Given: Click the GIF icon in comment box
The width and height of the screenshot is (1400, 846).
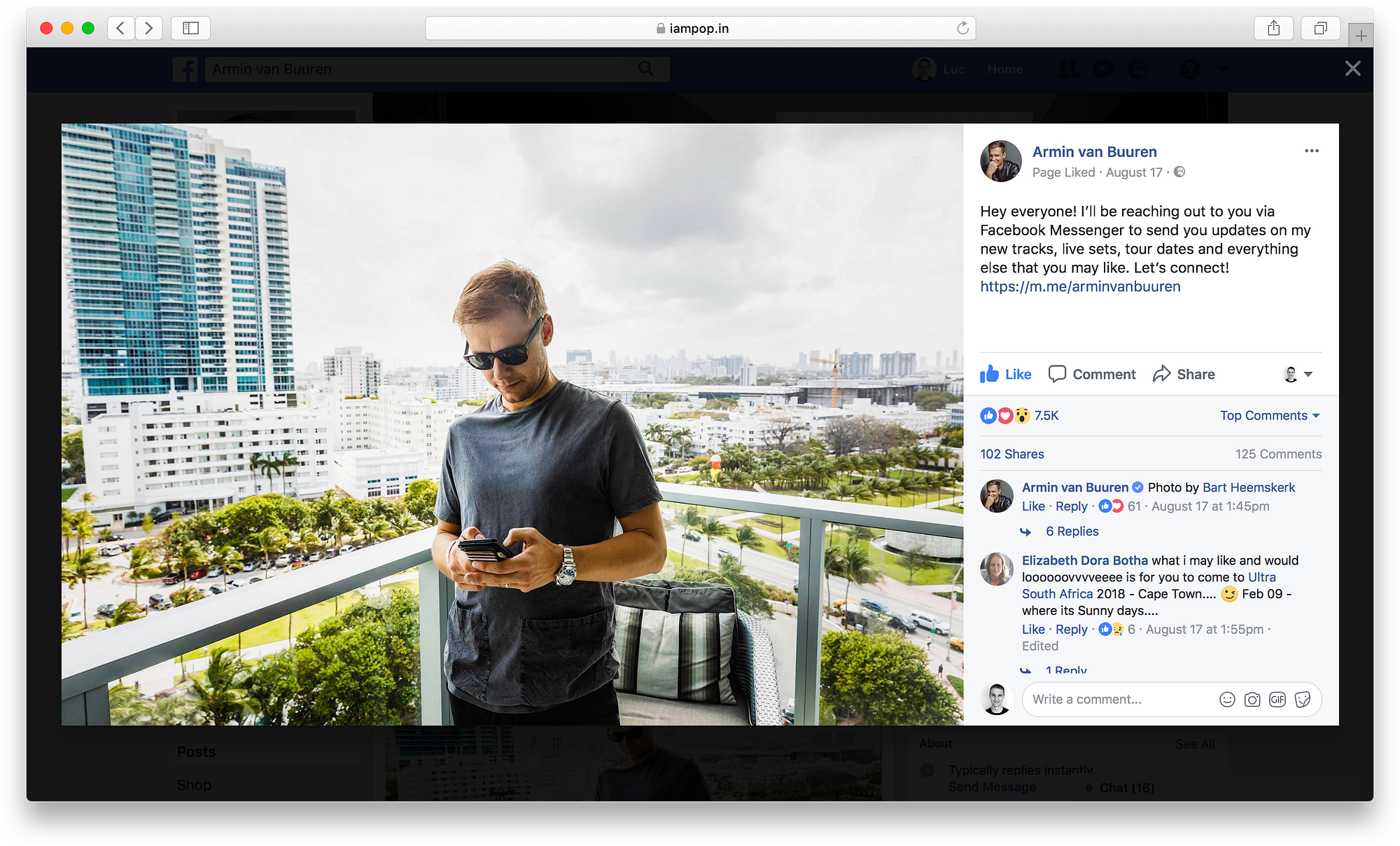Looking at the screenshot, I should pos(1277,700).
